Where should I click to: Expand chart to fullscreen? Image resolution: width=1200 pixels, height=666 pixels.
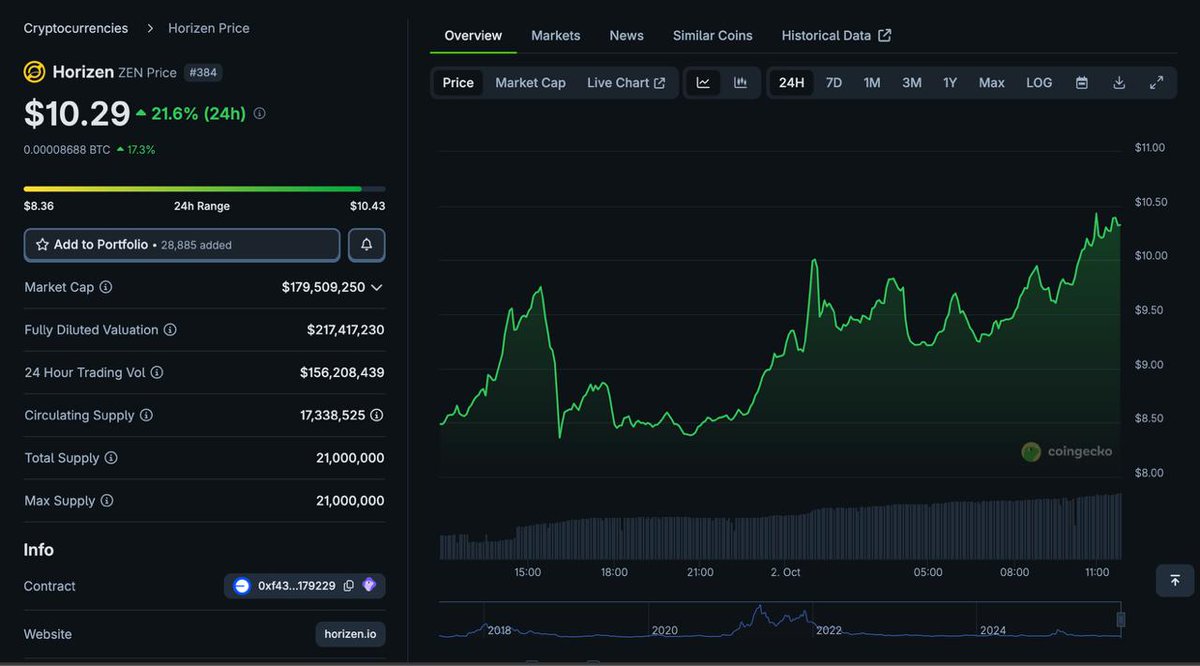[x=1156, y=83]
